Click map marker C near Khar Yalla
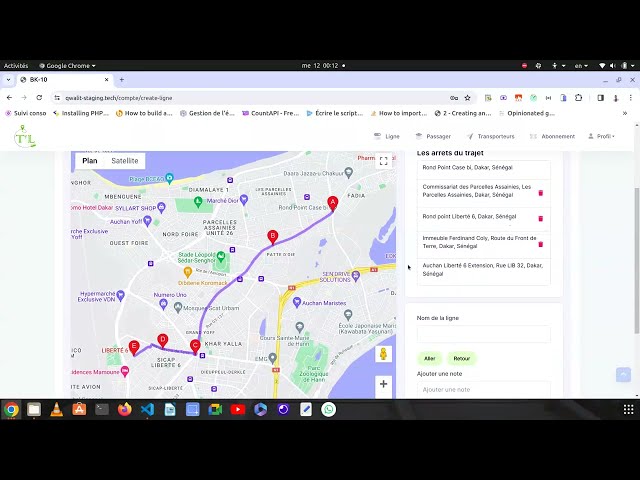Screen dimensions: 640x480 (x=195, y=347)
